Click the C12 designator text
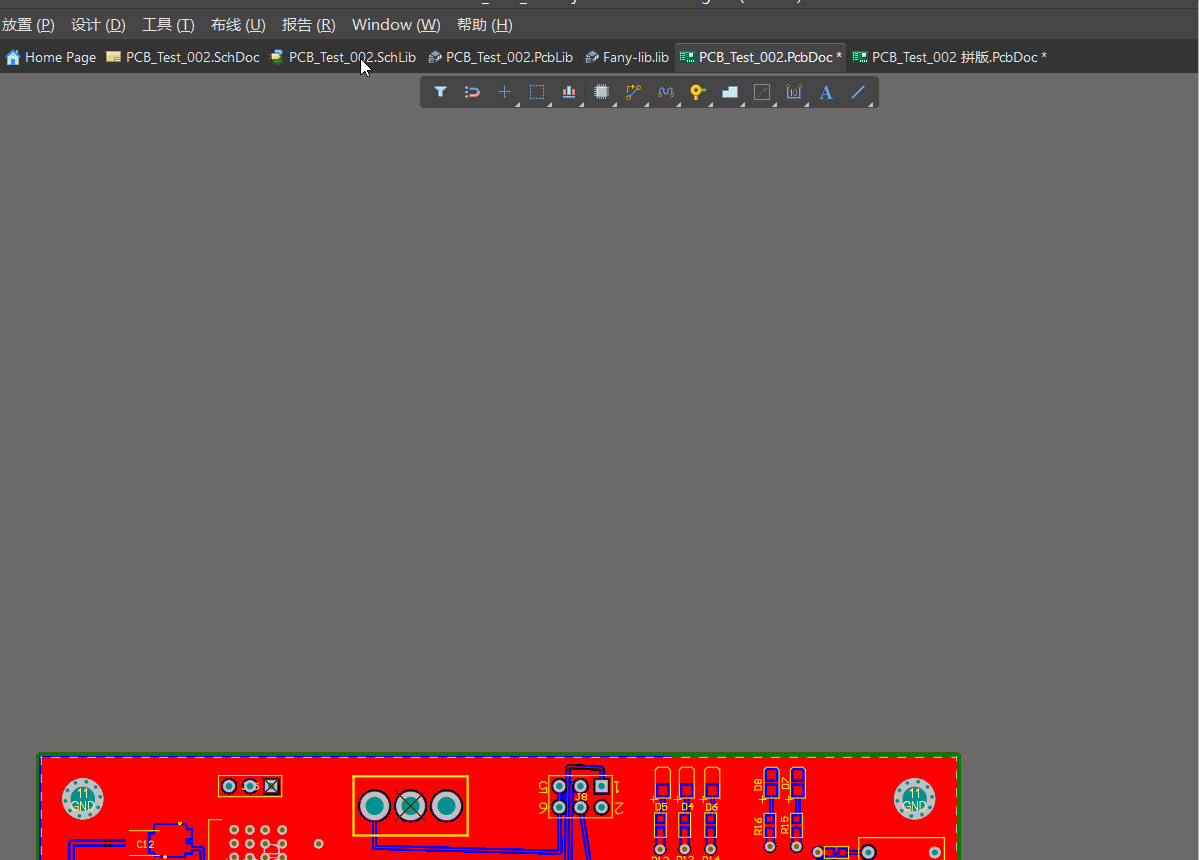Viewport: 1199px width, 860px height. coord(145,844)
